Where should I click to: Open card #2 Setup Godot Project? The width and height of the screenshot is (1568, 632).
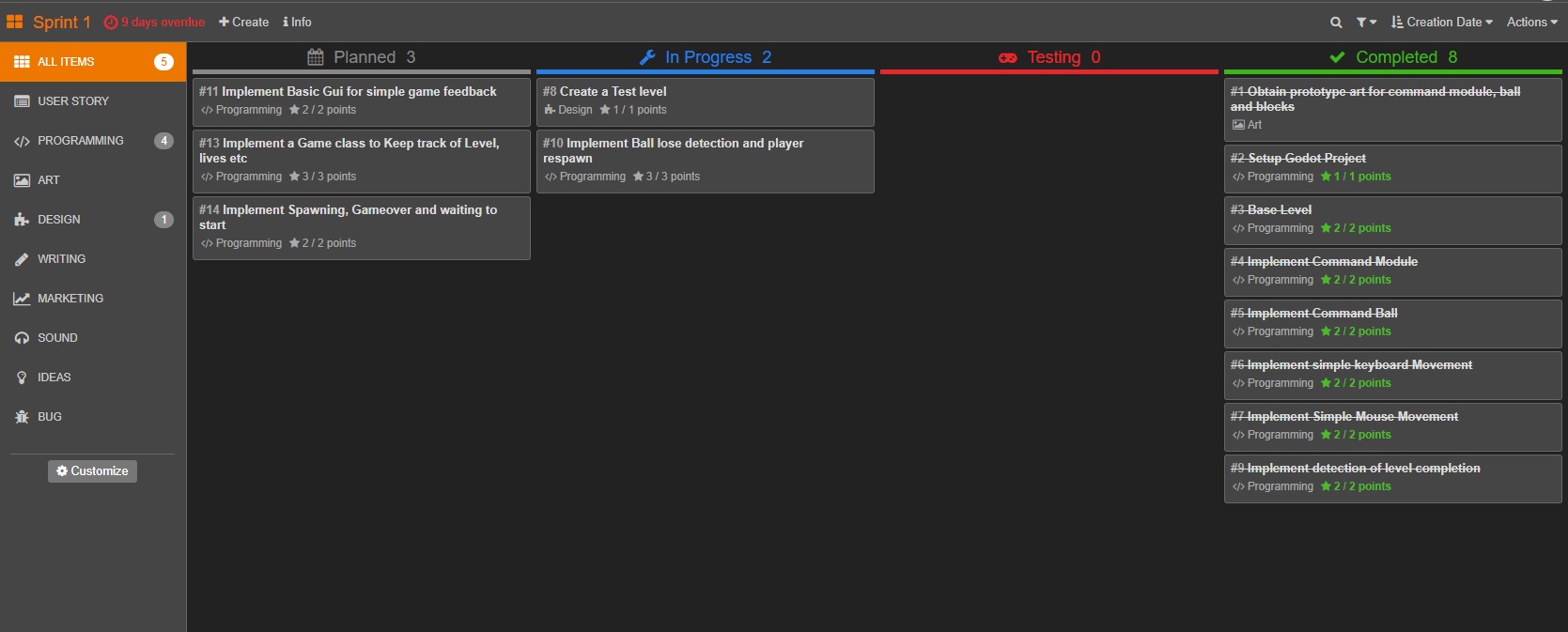[1393, 169]
